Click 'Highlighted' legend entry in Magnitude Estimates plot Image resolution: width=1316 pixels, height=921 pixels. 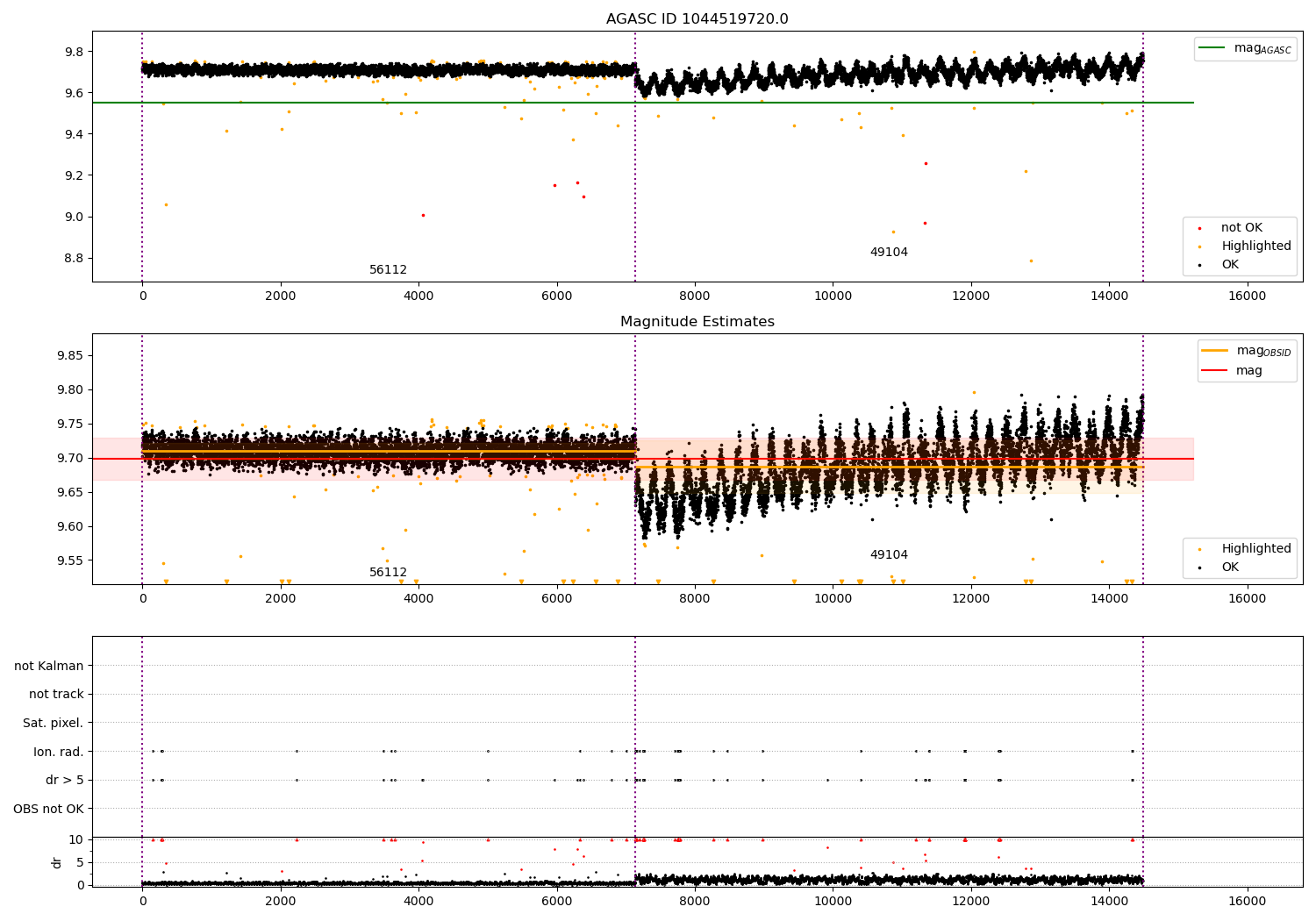coord(1245,549)
